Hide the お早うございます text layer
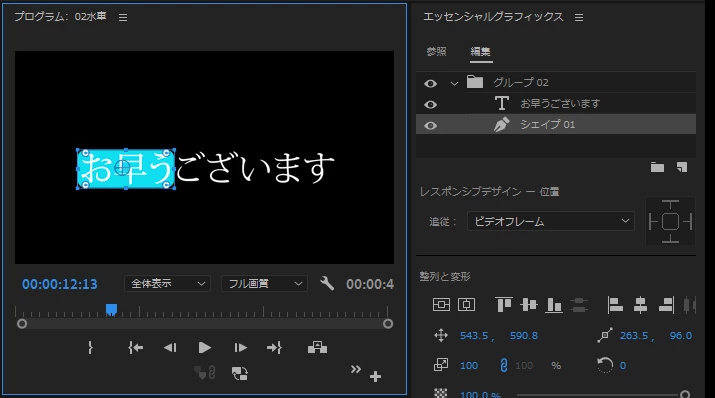Viewport: 715px width, 398px height. (x=430, y=104)
